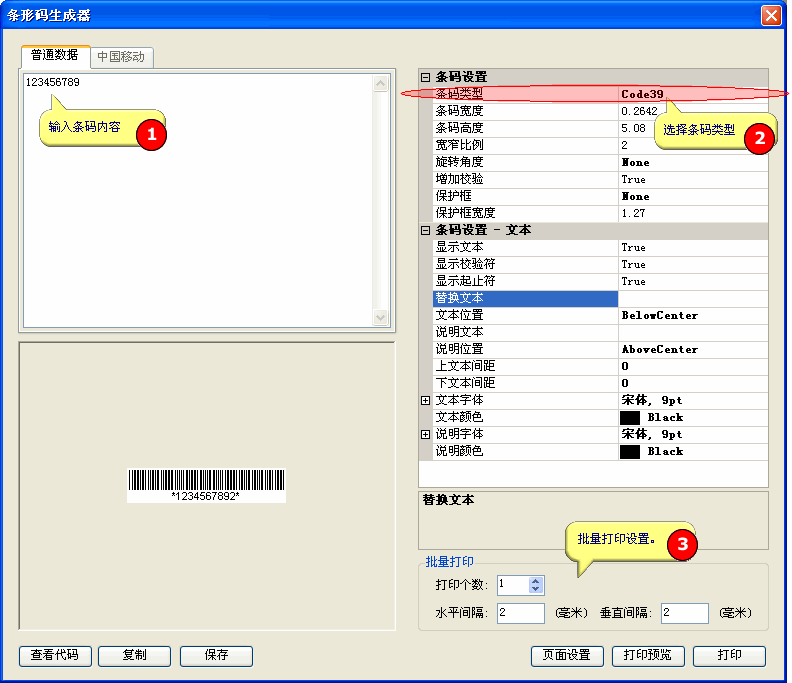Open 页面设置 dialog
The image size is (792, 683).
567,656
